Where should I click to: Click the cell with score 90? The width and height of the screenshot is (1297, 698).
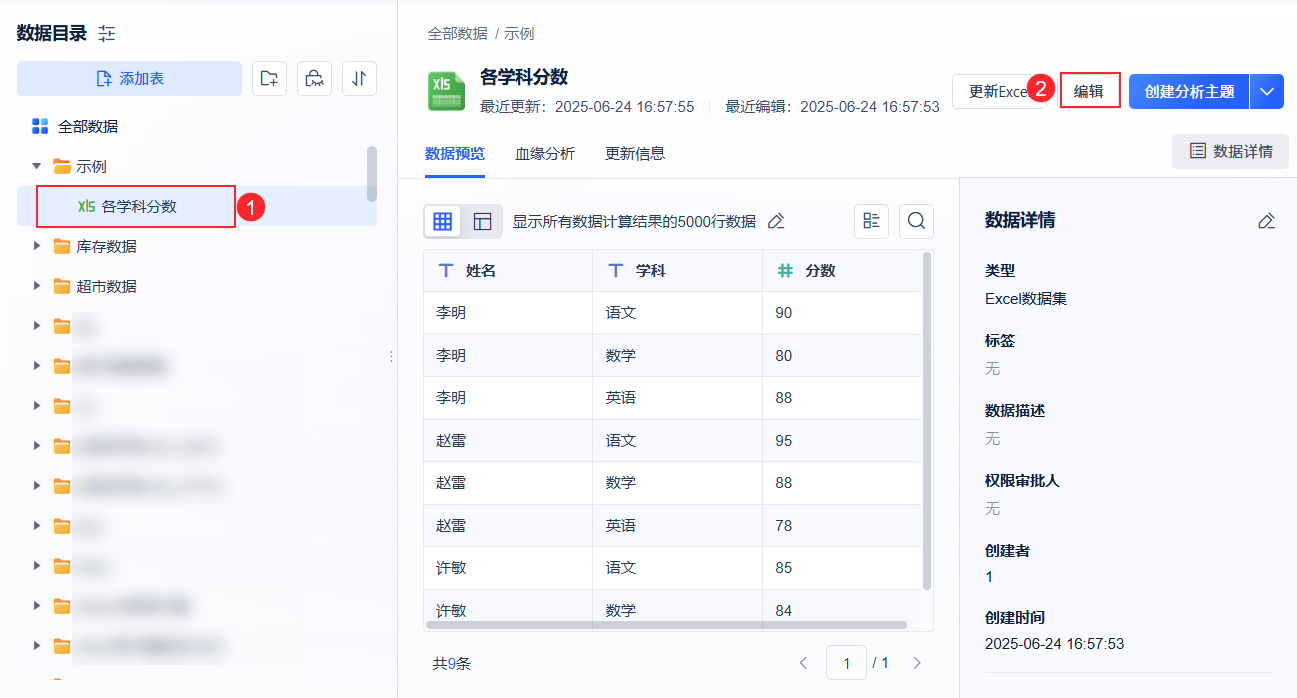click(x=842, y=313)
